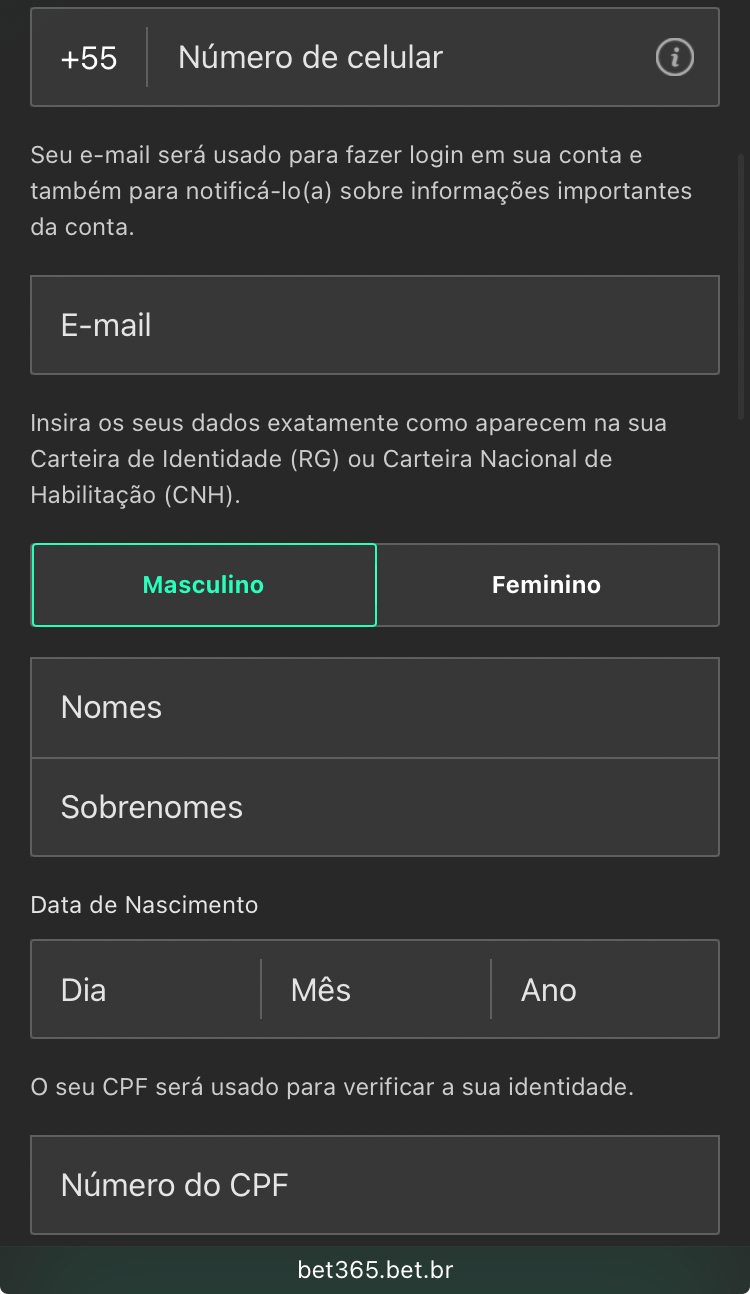Click the CPF identity verification notice
The height and width of the screenshot is (1294, 750).
click(x=332, y=1087)
